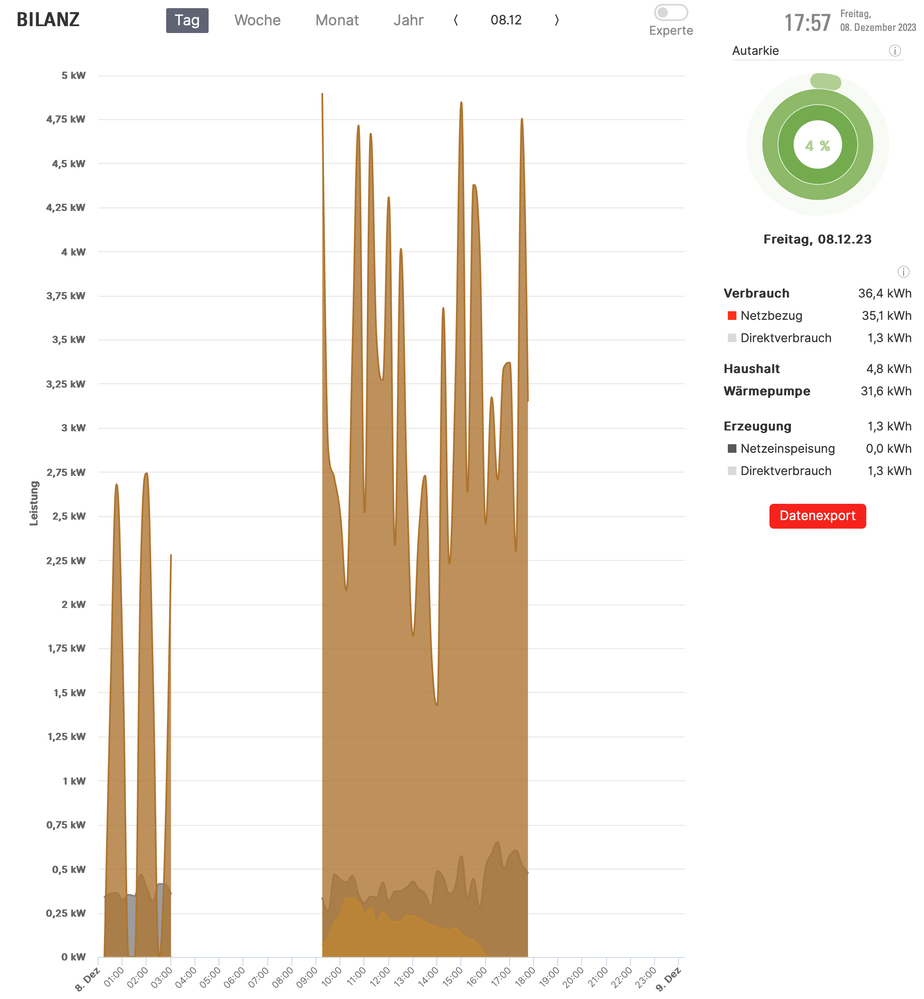The height and width of the screenshot is (999, 924).
Task: Click the Verbrauch 36,4 kWh value
Action: pyautogui.click(x=884, y=294)
